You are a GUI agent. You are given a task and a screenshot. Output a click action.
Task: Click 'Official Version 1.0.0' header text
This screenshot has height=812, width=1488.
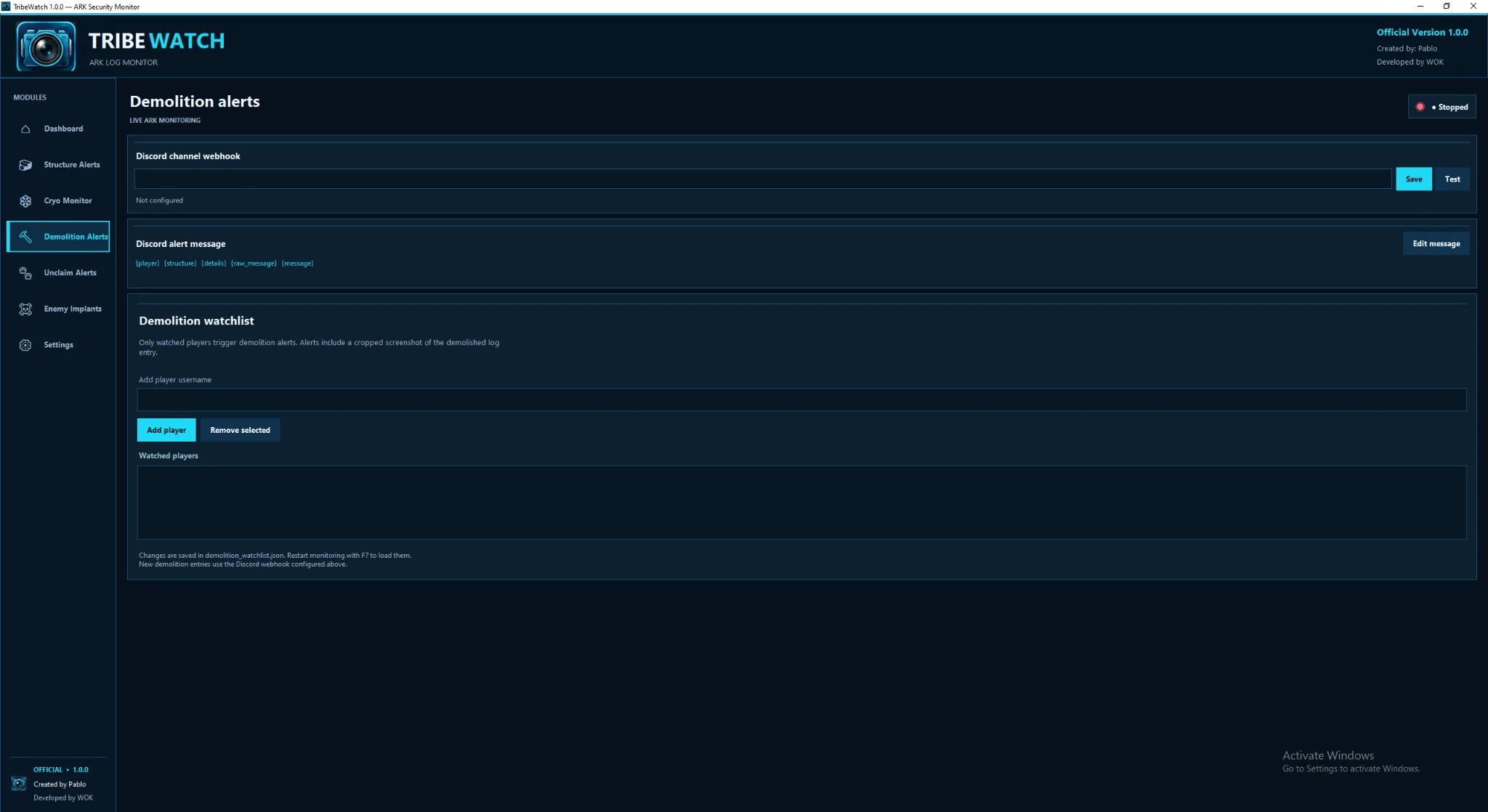tap(1422, 33)
